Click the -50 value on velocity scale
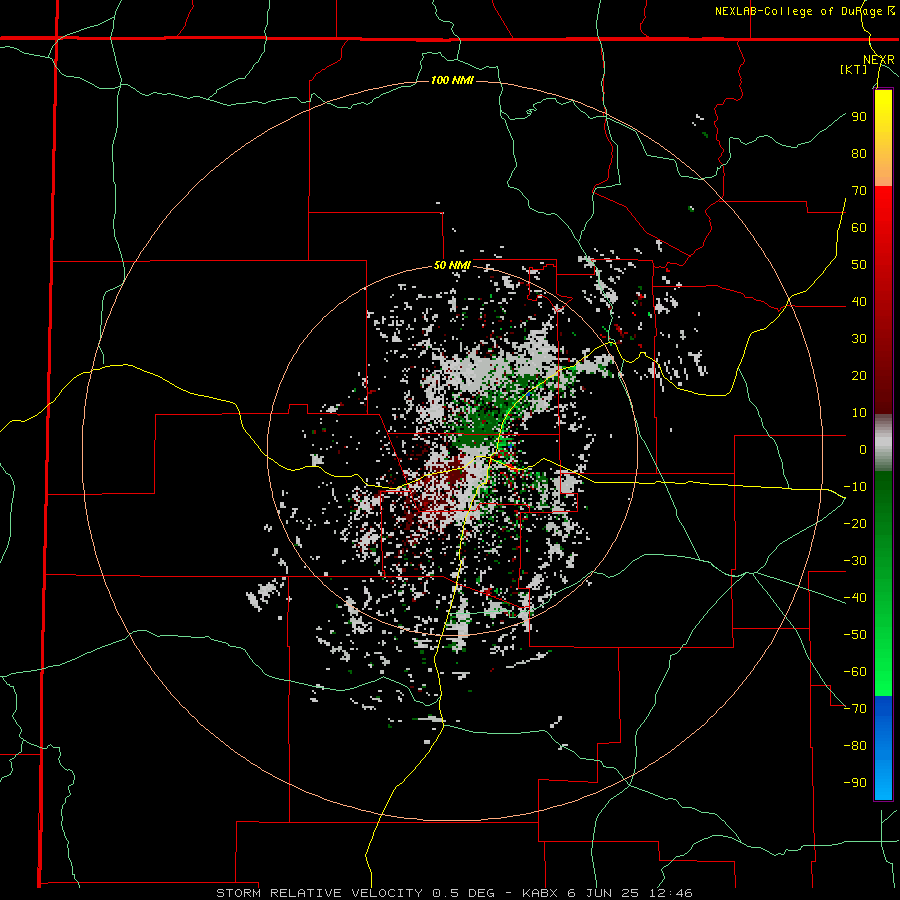 click(855, 635)
